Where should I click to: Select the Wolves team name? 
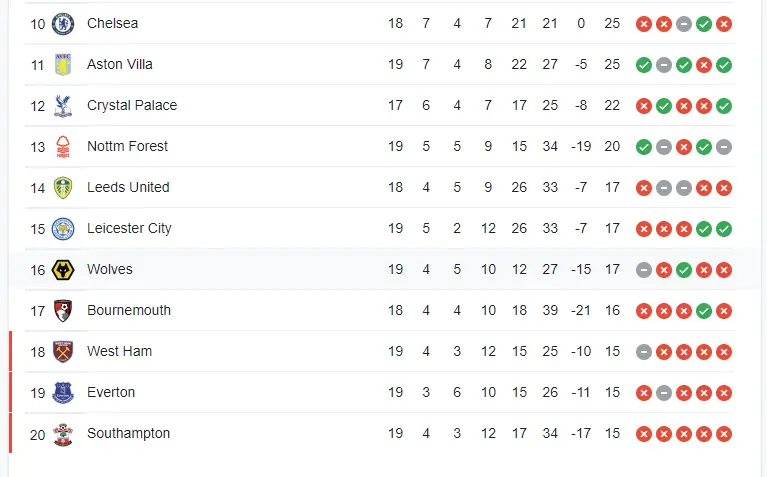(x=109, y=269)
